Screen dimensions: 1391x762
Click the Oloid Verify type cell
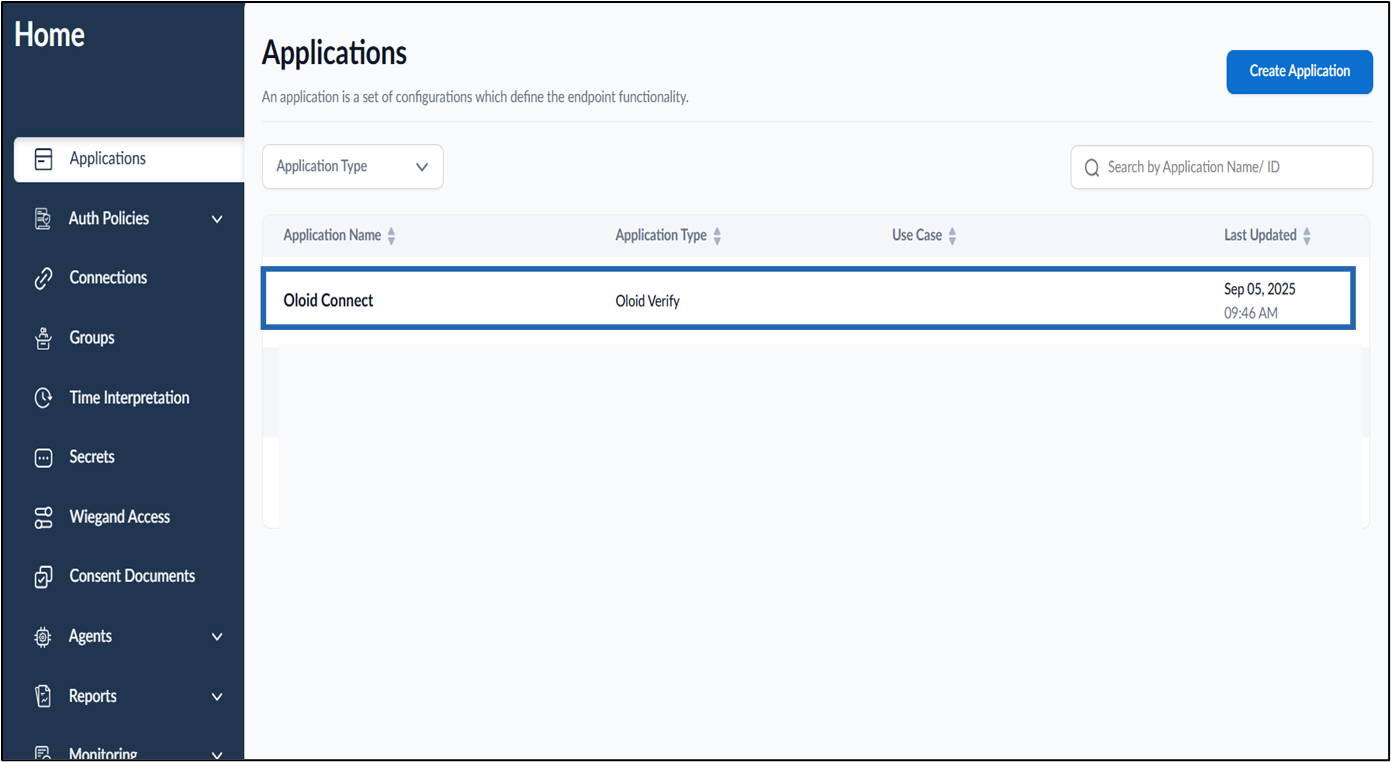coord(648,301)
